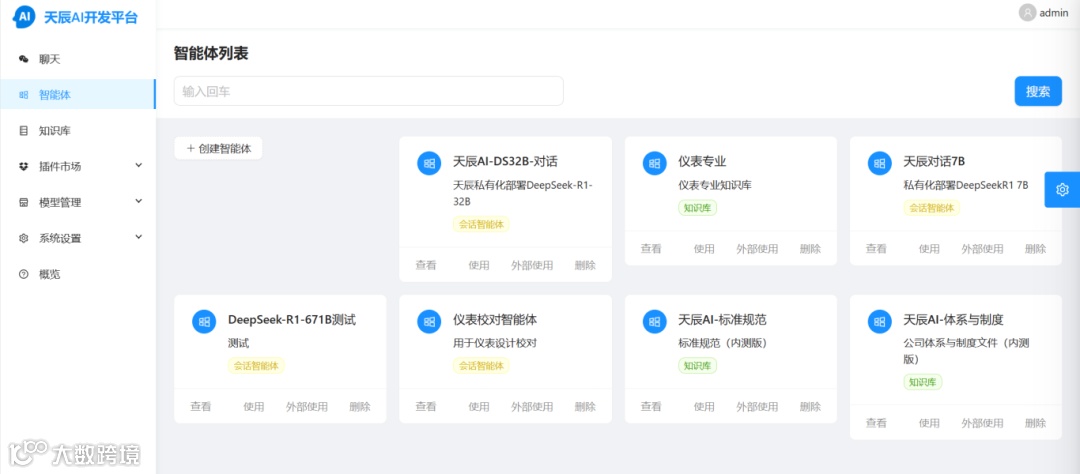This screenshot has height=474, width=1080.
Task: Click the avatar icon of 天辰对话7B card
Action: pos(880,163)
